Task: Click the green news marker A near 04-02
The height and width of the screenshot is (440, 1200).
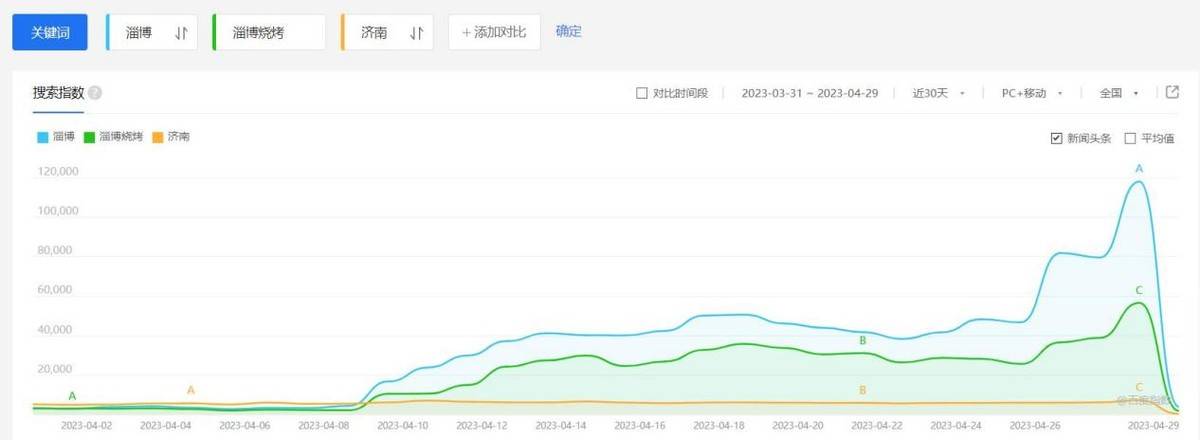Action: point(72,396)
